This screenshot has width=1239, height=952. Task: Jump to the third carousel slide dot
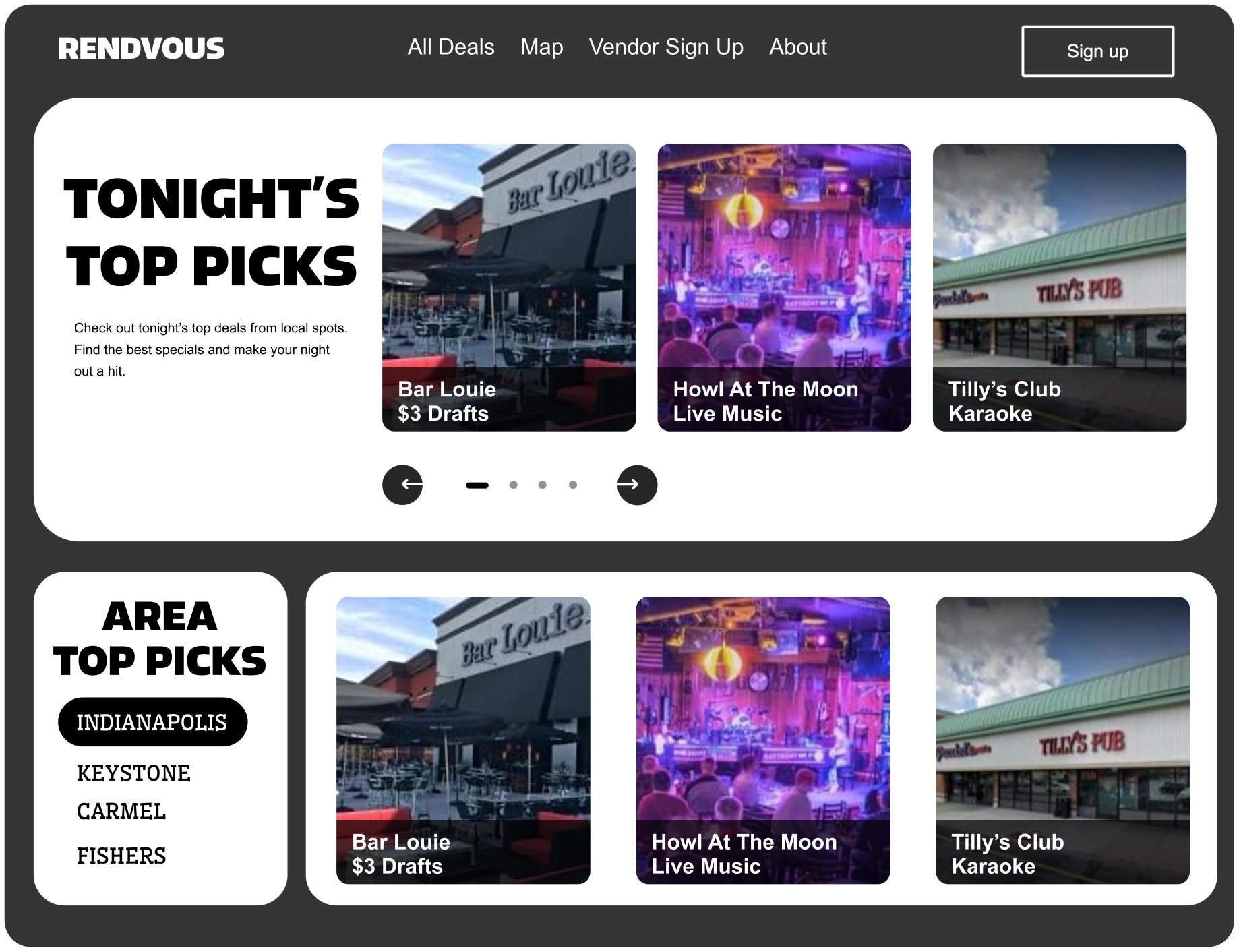[x=543, y=485]
